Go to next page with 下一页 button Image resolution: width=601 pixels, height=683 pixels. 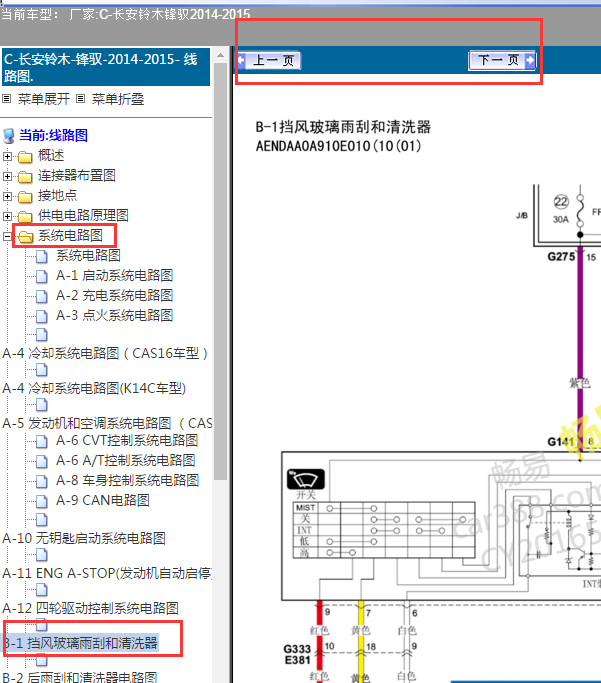coord(502,61)
